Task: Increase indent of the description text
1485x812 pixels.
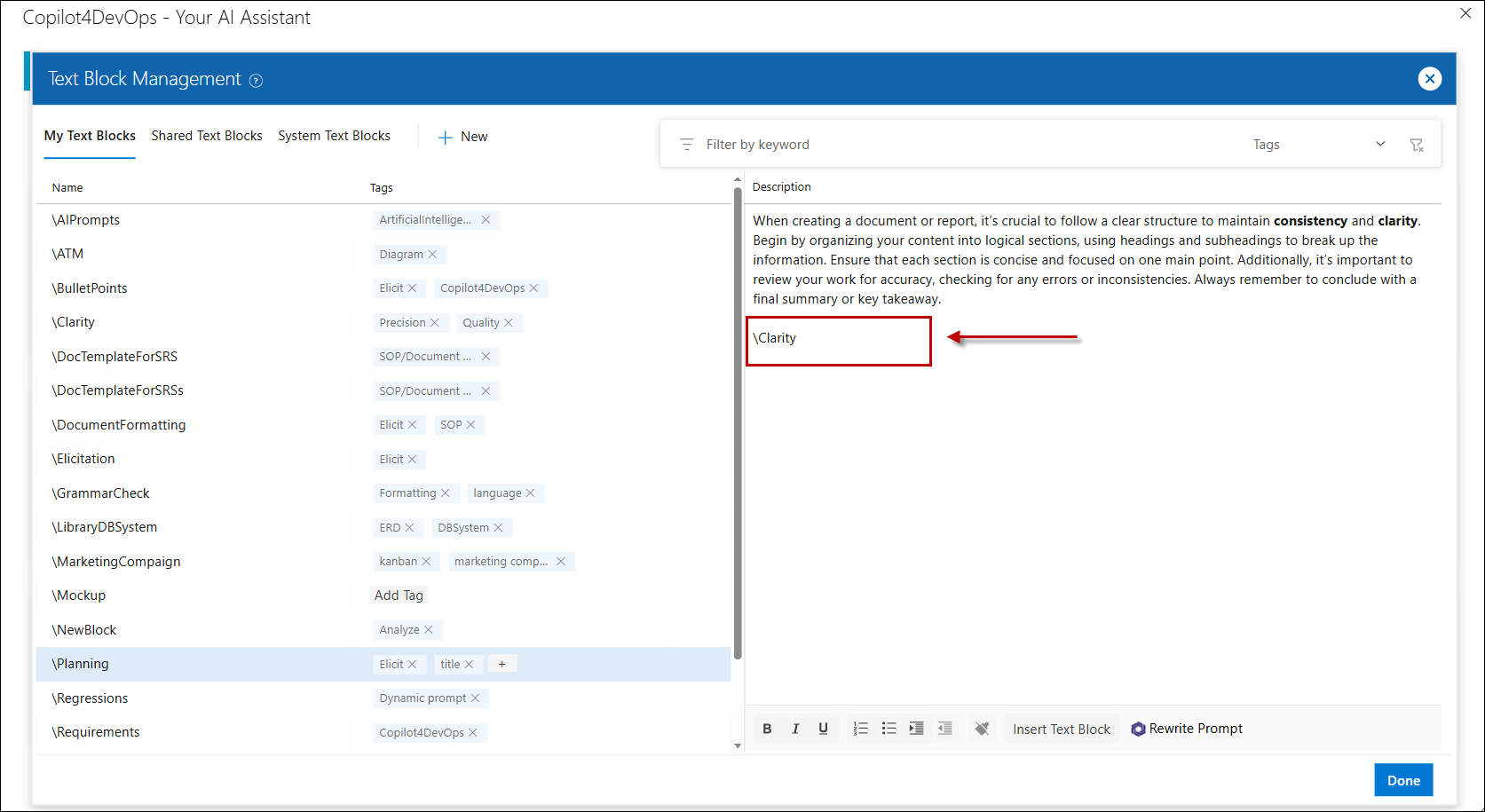Action: pyautogui.click(x=916, y=729)
